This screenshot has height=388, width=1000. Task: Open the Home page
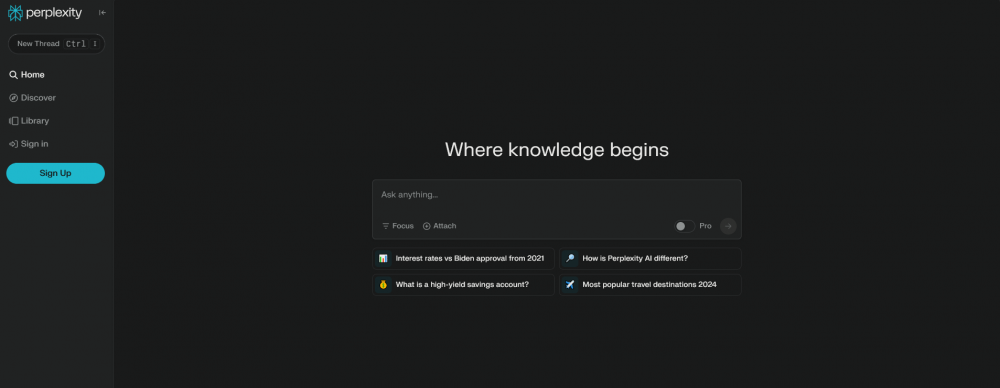pyautogui.click(x=27, y=75)
